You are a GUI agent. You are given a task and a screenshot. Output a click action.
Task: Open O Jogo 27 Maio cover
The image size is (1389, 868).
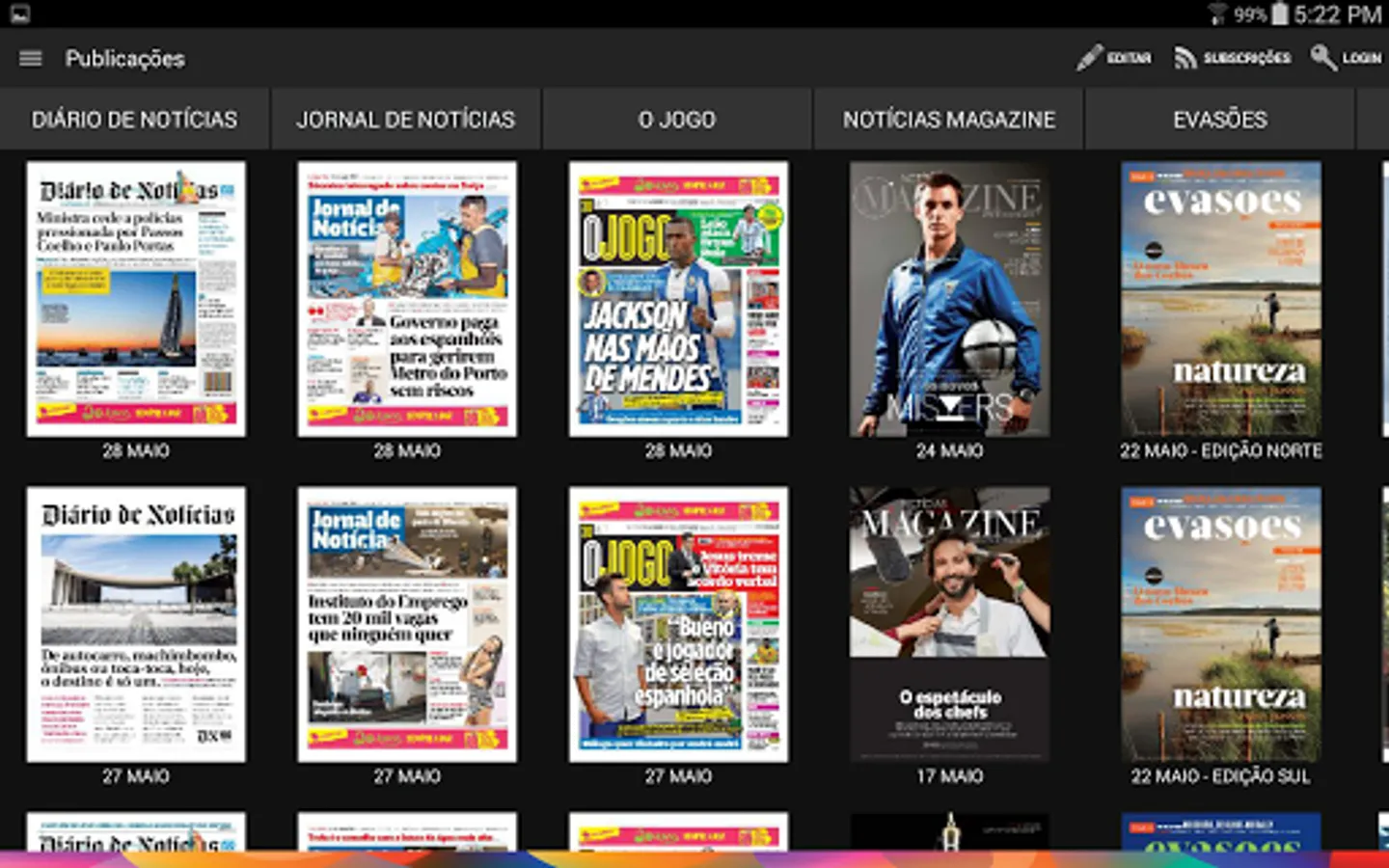pyautogui.click(x=678, y=625)
